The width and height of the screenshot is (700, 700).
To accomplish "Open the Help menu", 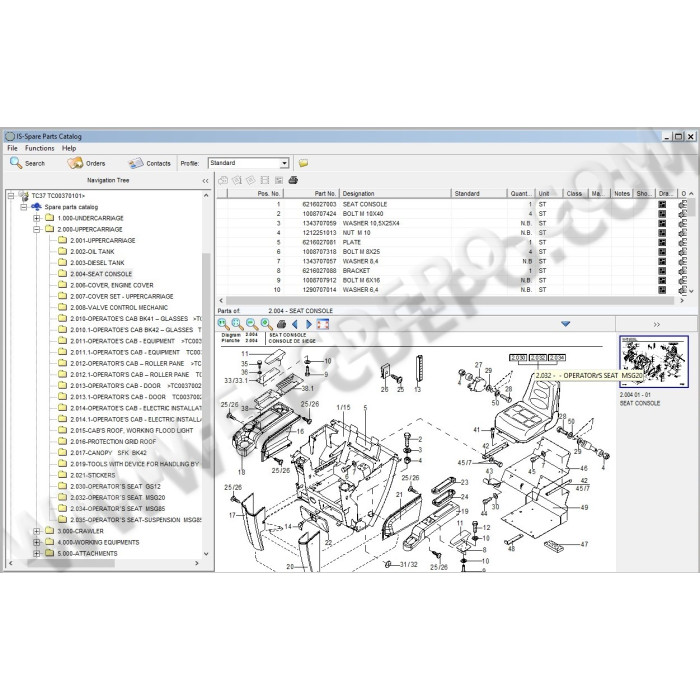I will 69,148.
